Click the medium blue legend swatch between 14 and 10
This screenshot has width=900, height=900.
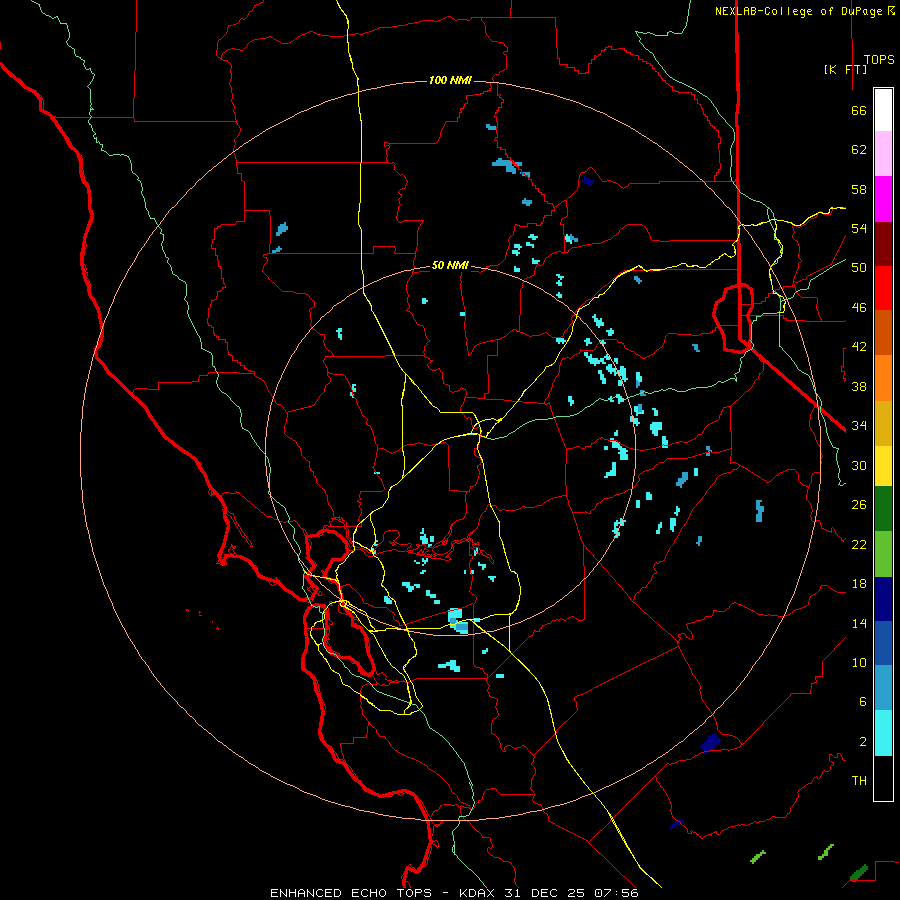coord(883,643)
